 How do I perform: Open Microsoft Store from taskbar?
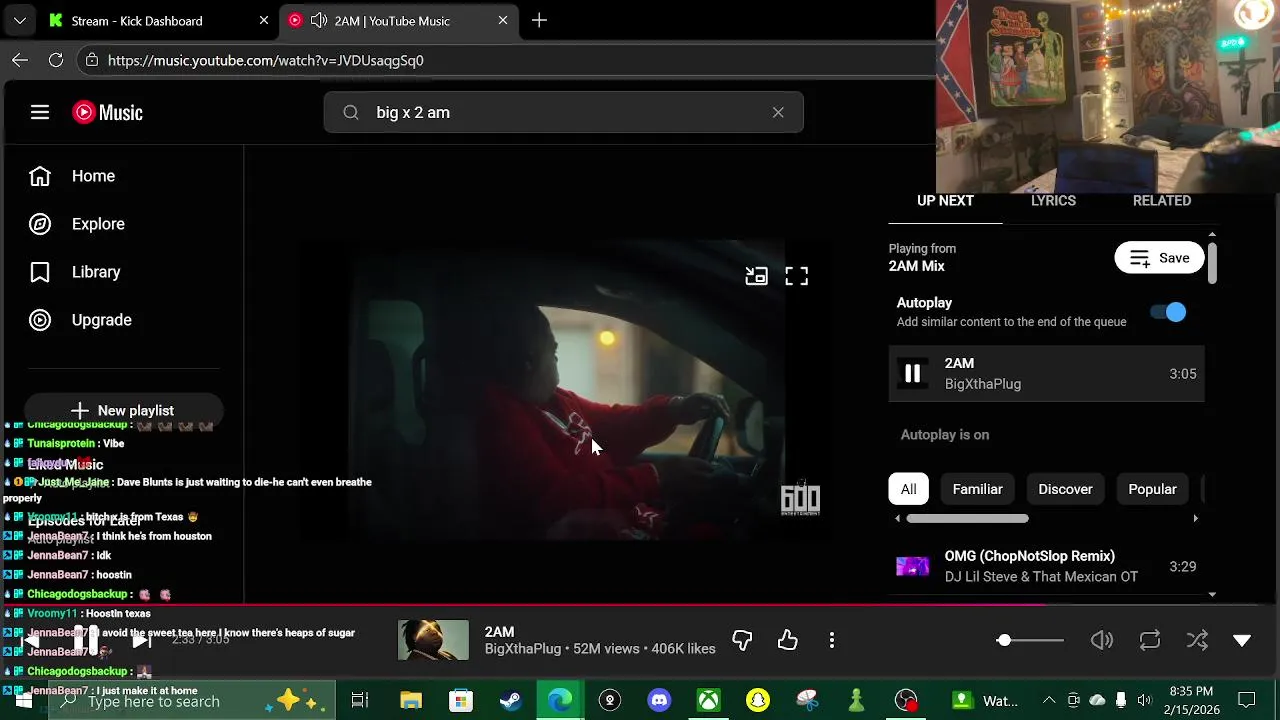(x=460, y=700)
